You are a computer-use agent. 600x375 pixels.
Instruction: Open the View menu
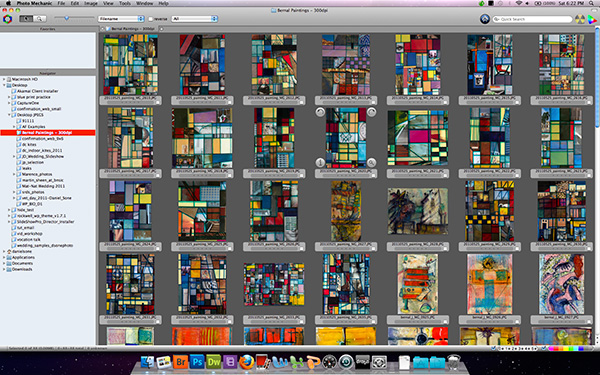pyautogui.click(x=108, y=3)
